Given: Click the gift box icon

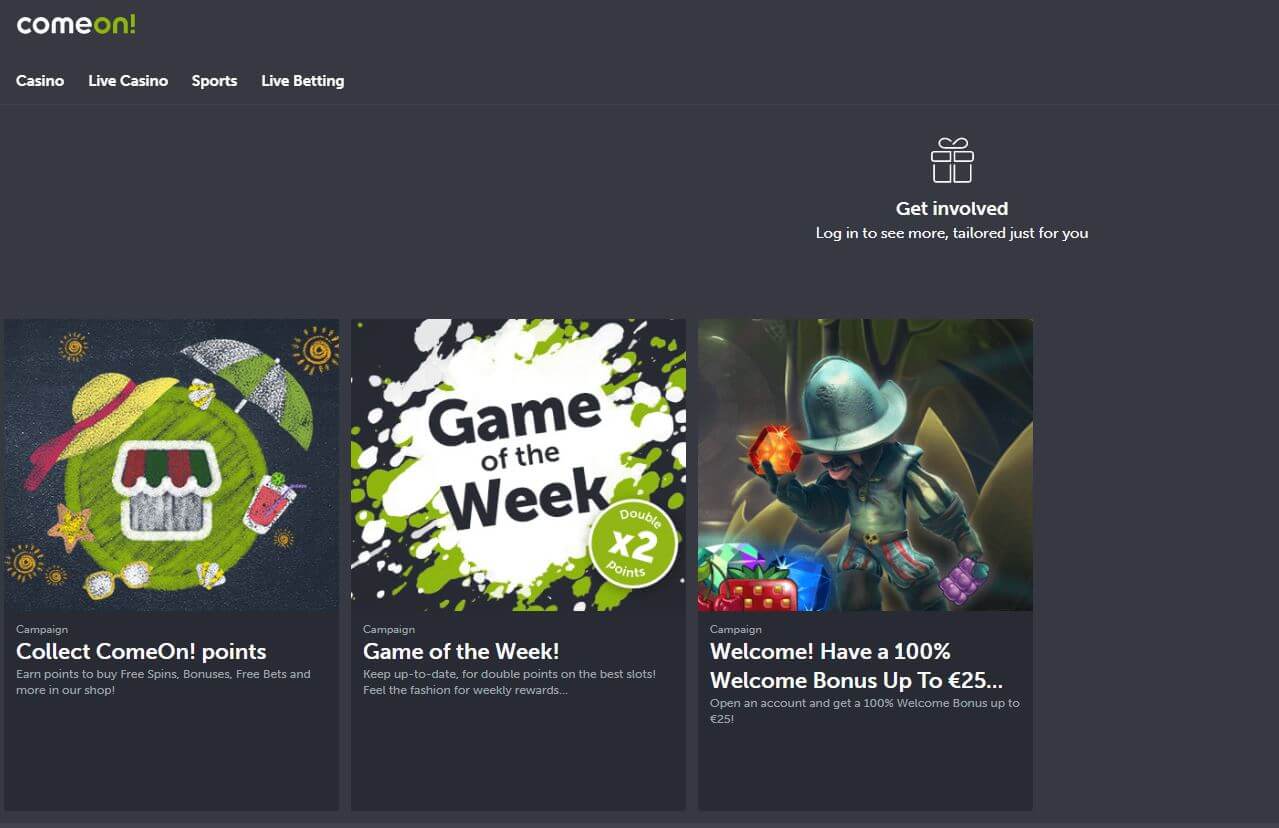Looking at the screenshot, I should click(952, 161).
